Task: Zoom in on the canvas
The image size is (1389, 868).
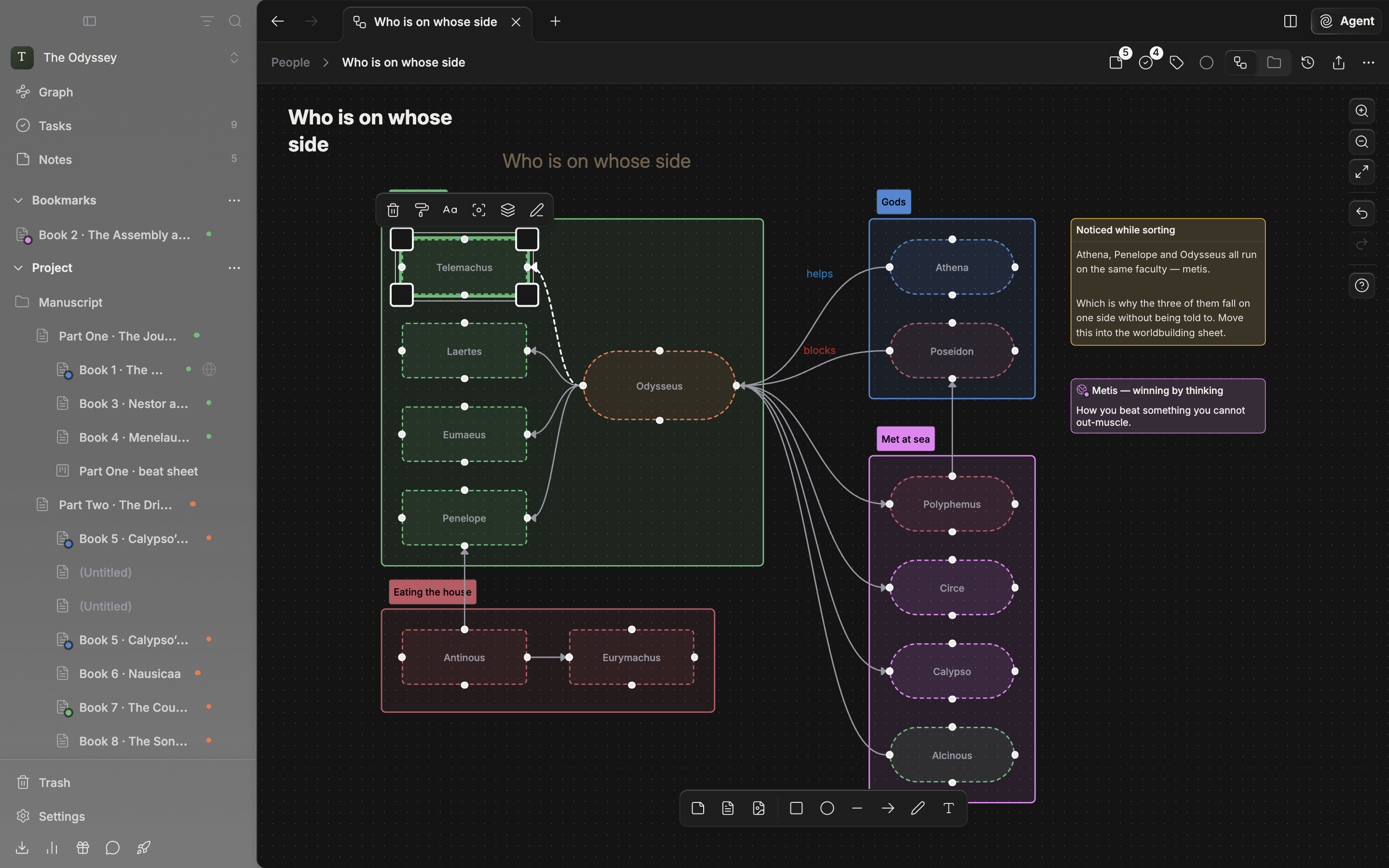Action: (x=1362, y=111)
